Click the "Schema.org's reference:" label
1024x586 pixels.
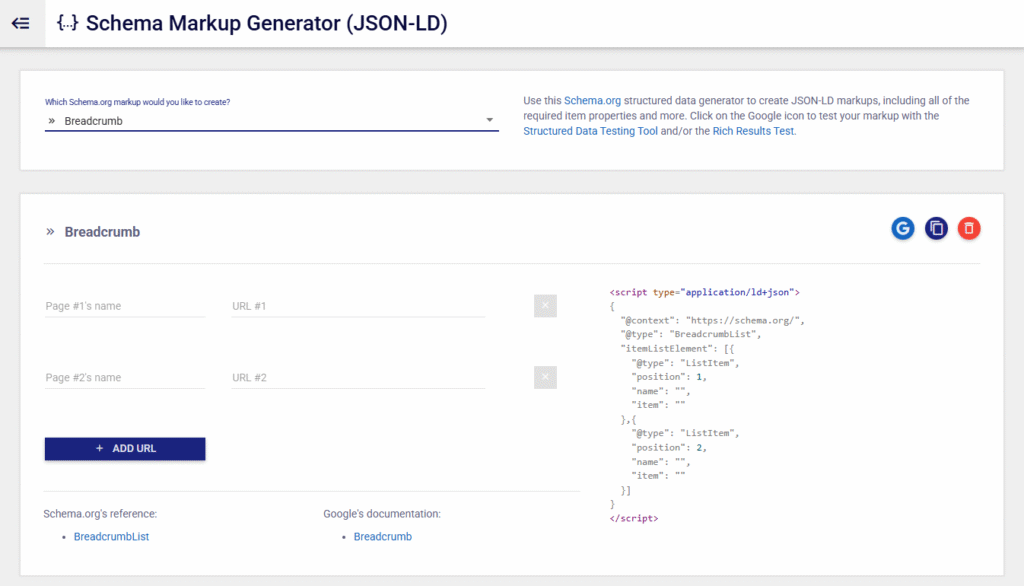tap(100, 513)
